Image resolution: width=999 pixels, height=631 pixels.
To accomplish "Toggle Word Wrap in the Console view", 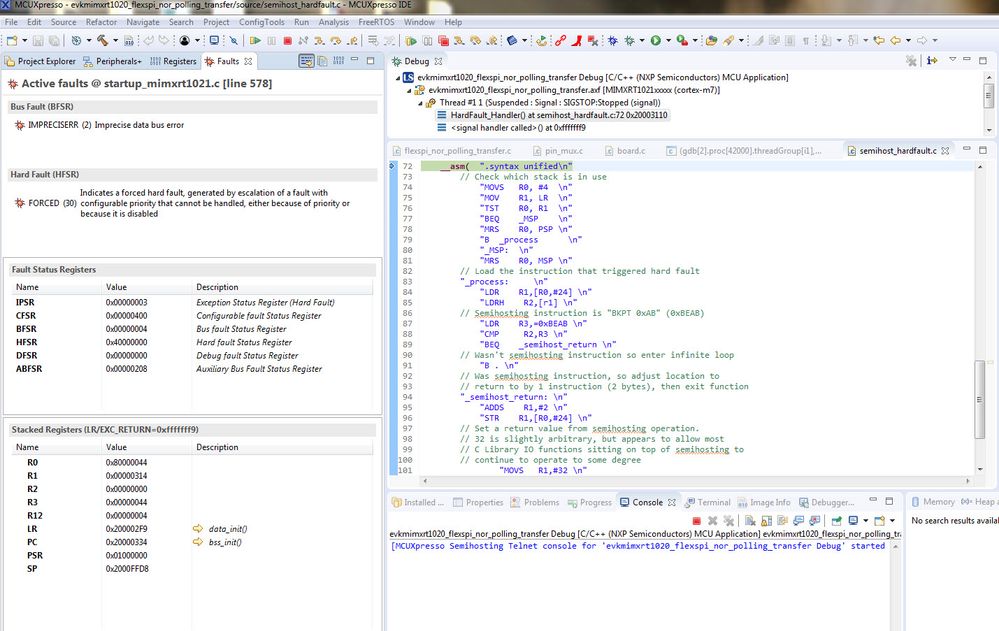I will (x=782, y=520).
